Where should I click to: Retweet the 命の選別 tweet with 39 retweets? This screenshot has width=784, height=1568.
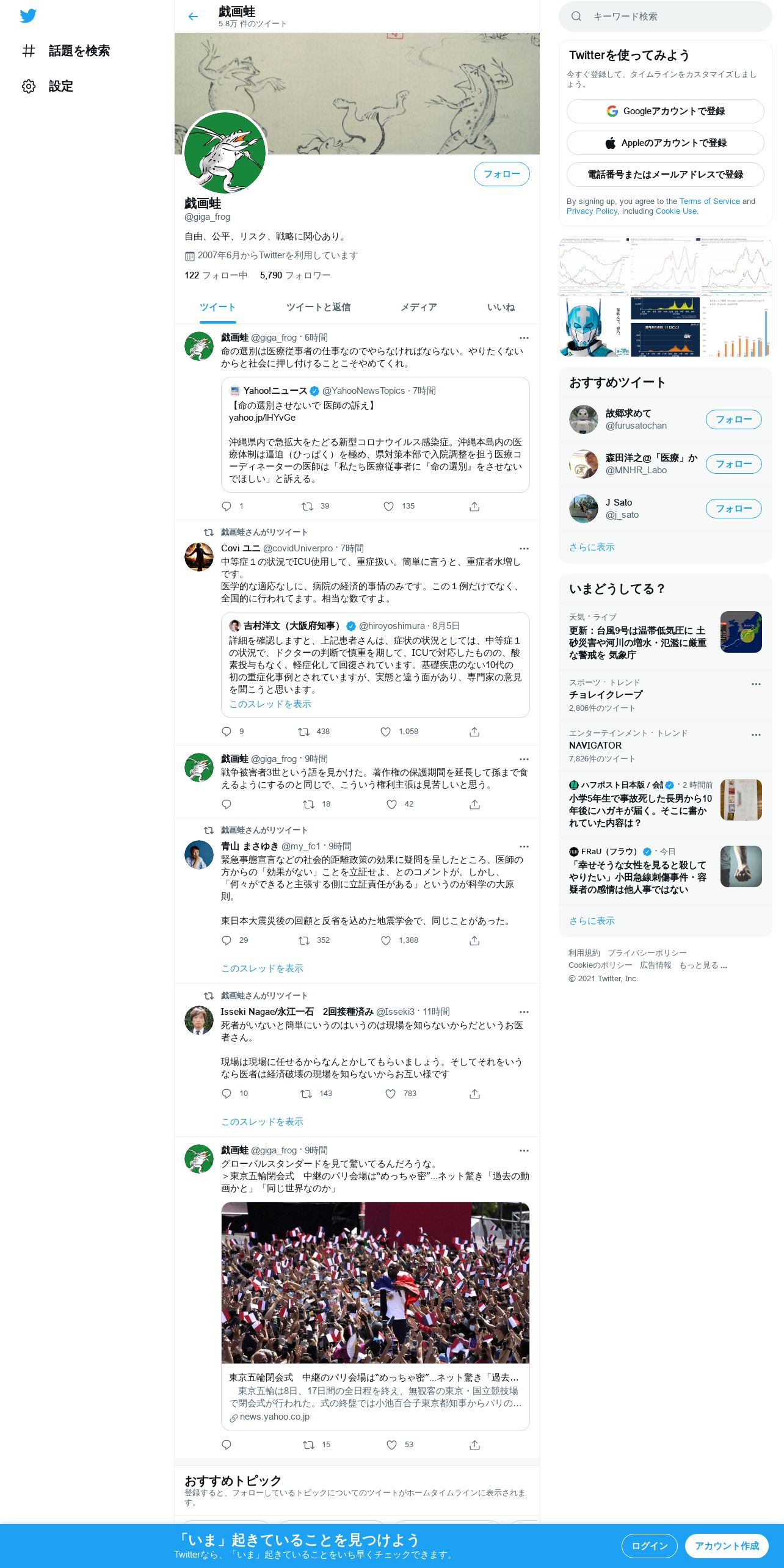307,506
